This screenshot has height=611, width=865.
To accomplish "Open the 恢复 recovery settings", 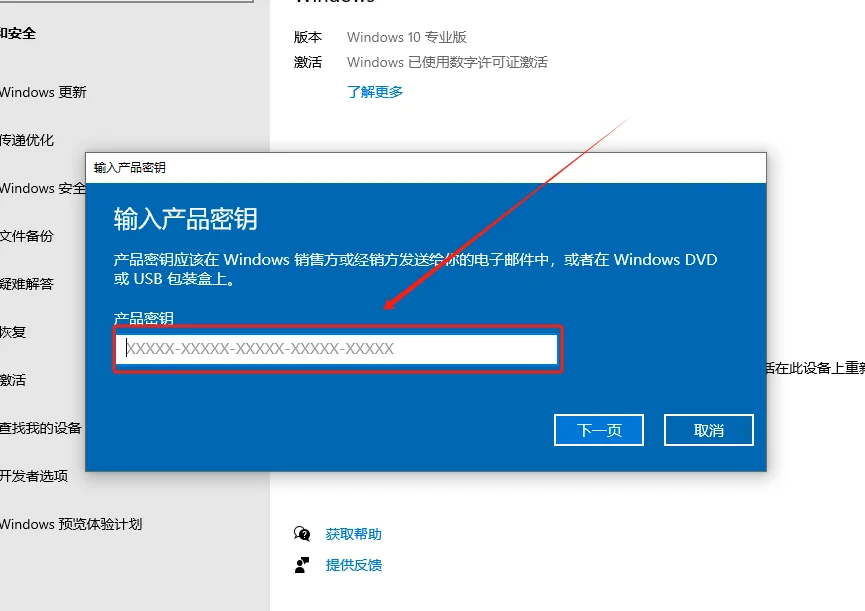I will click(12, 332).
